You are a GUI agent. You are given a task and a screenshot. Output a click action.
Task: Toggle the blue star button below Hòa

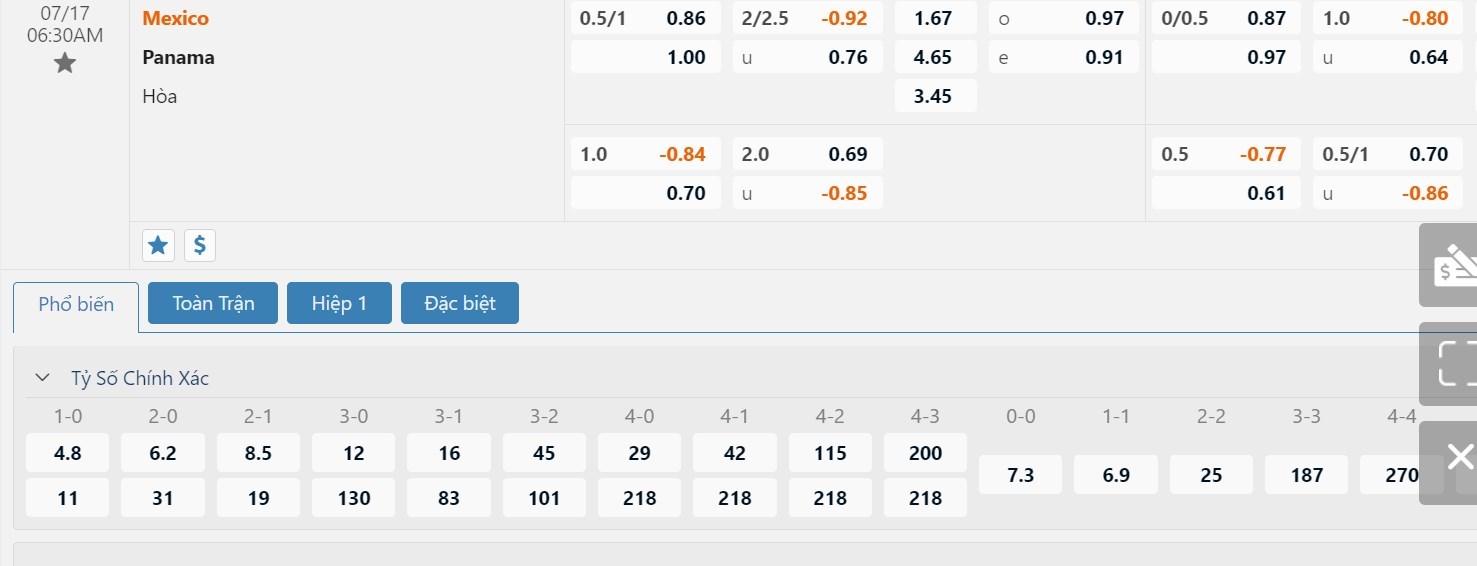tap(158, 245)
